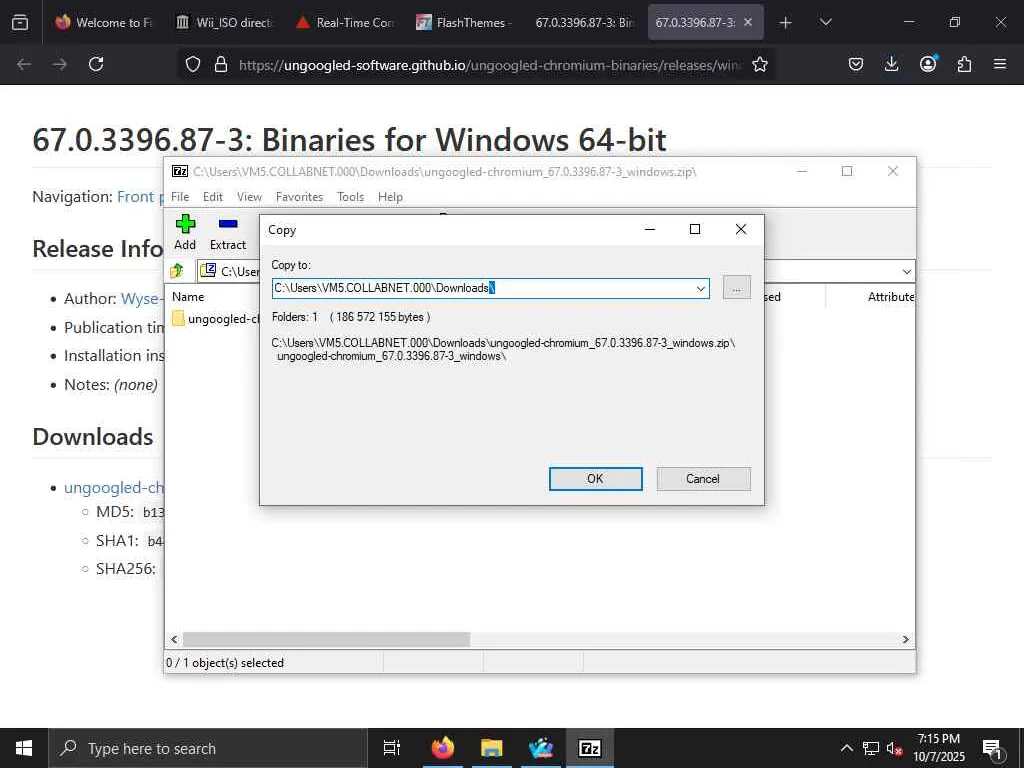Open Firefox recent browsing view icon
The width and height of the screenshot is (1024, 768).
[x=20, y=22]
